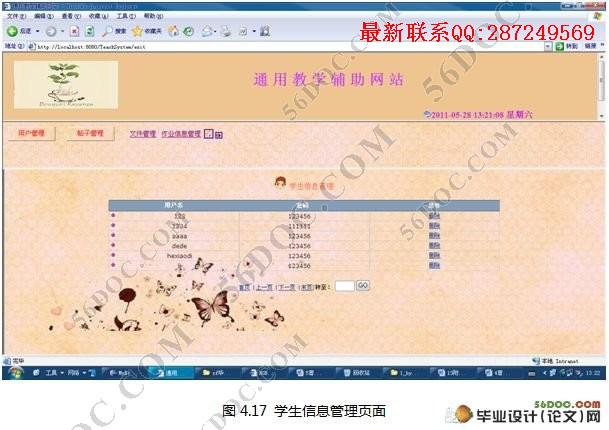Click the 帖子管理 button
609x430 pixels.
(90, 133)
